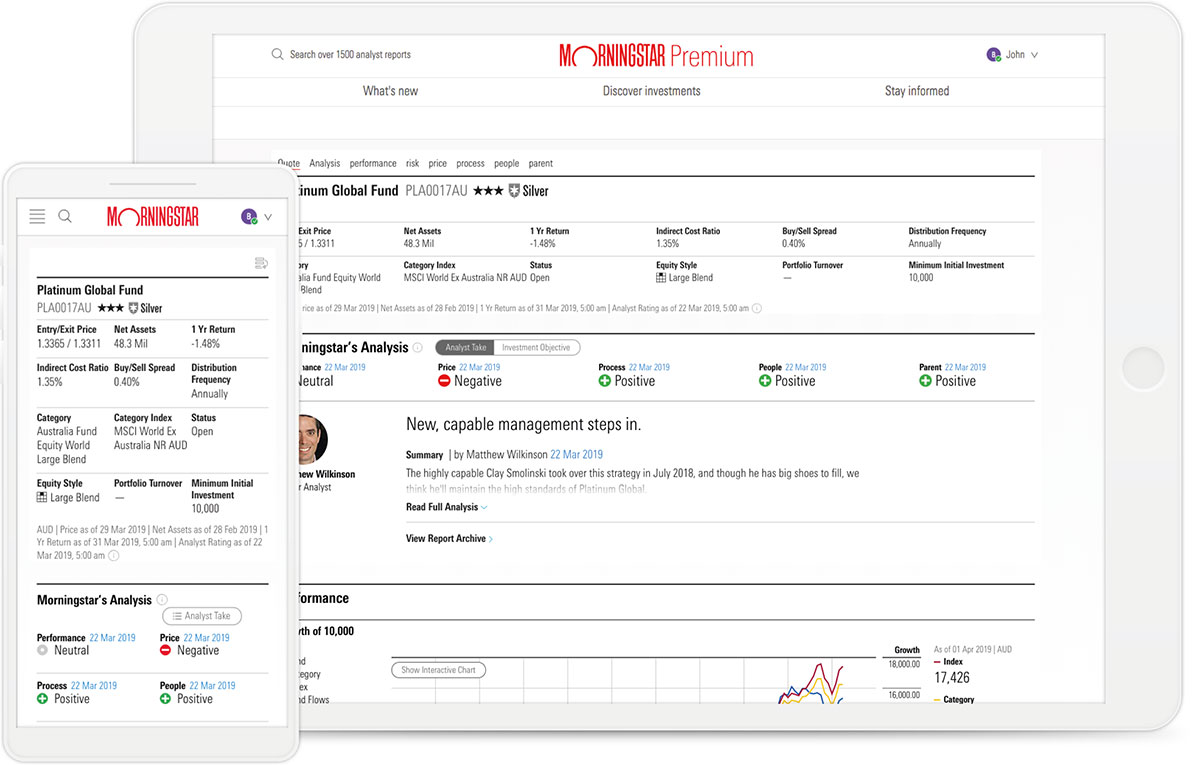This screenshot has width=1200, height=765.
Task: Click the headline 'New, capable management steps in.'
Action: pos(524,424)
